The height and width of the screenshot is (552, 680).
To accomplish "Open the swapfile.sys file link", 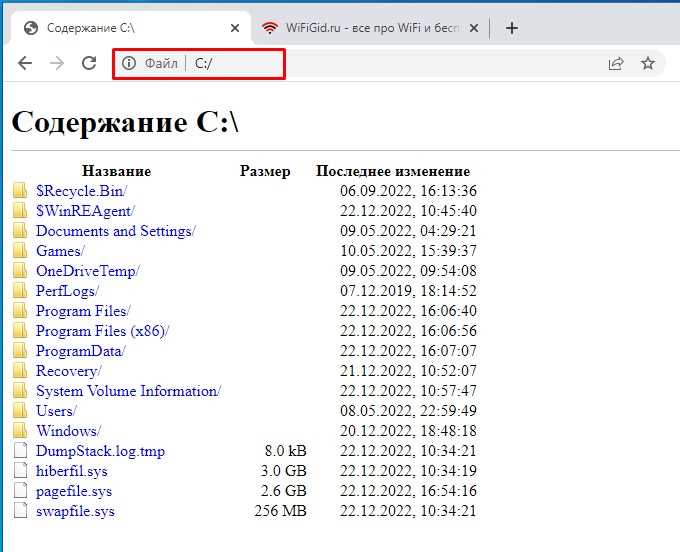I will point(75,510).
